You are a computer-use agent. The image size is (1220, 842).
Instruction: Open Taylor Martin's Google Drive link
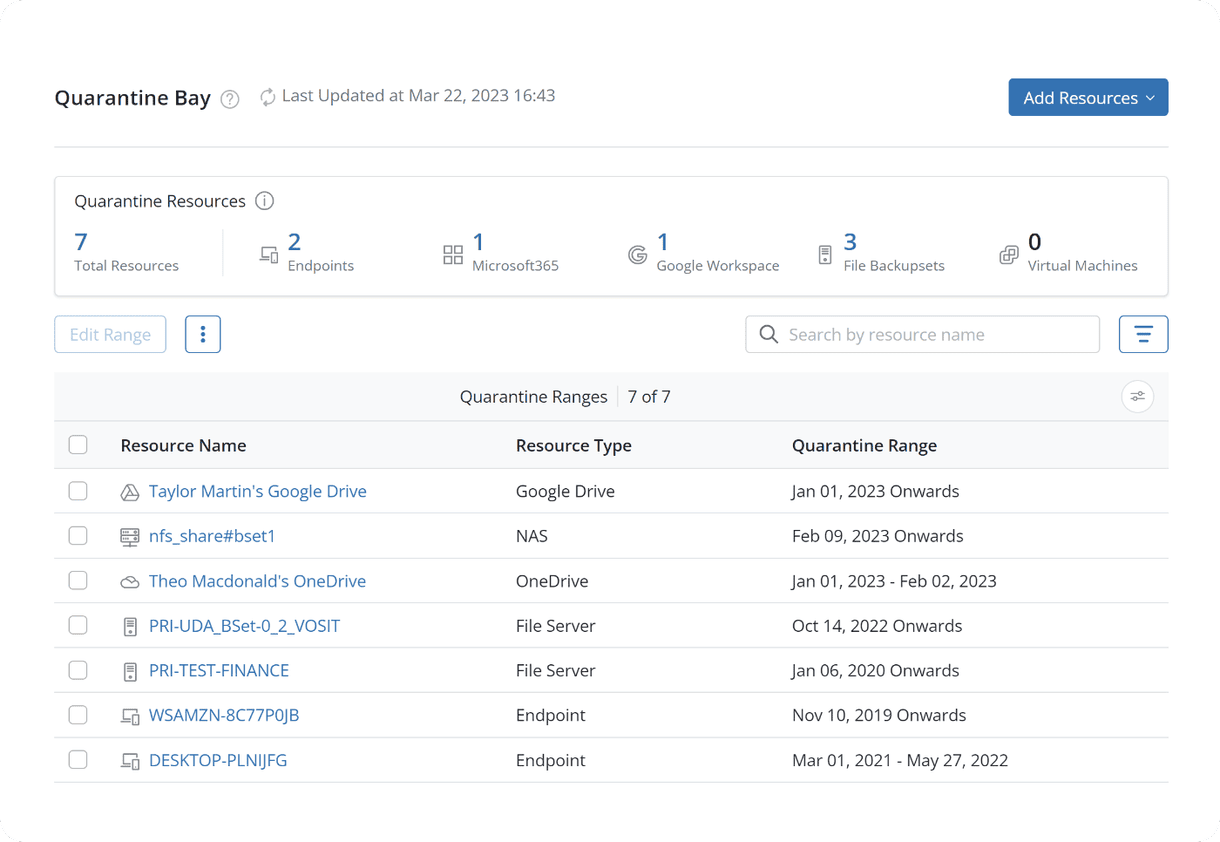(x=257, y=491)
